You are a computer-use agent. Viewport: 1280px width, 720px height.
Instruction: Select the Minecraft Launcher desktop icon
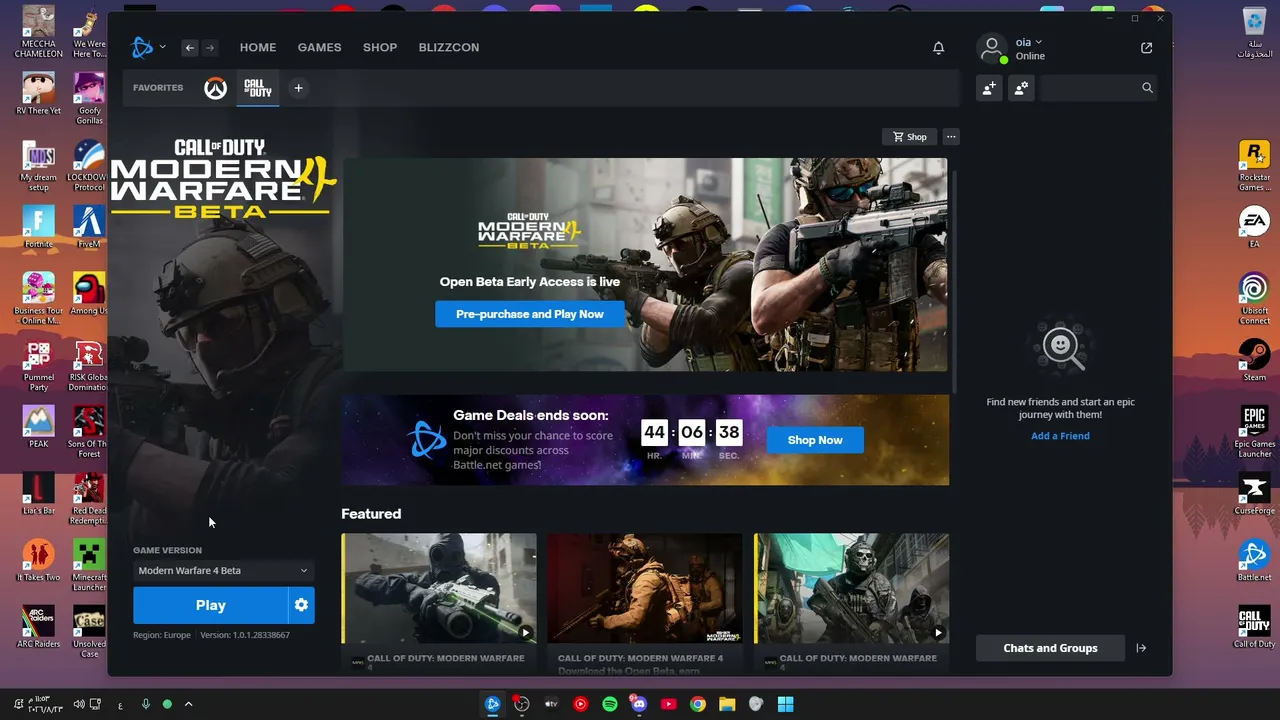pos(89,565)
